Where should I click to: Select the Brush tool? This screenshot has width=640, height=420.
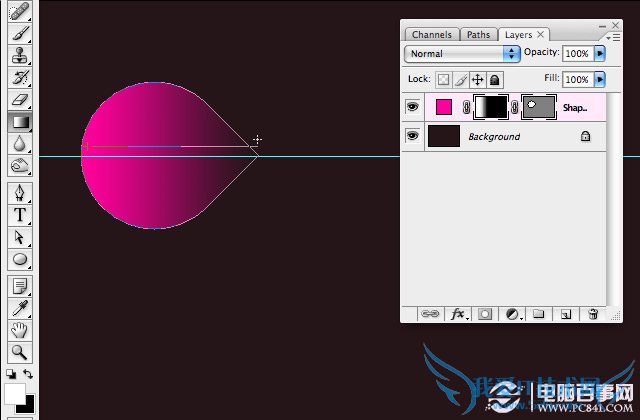click(x=20, y=33)
